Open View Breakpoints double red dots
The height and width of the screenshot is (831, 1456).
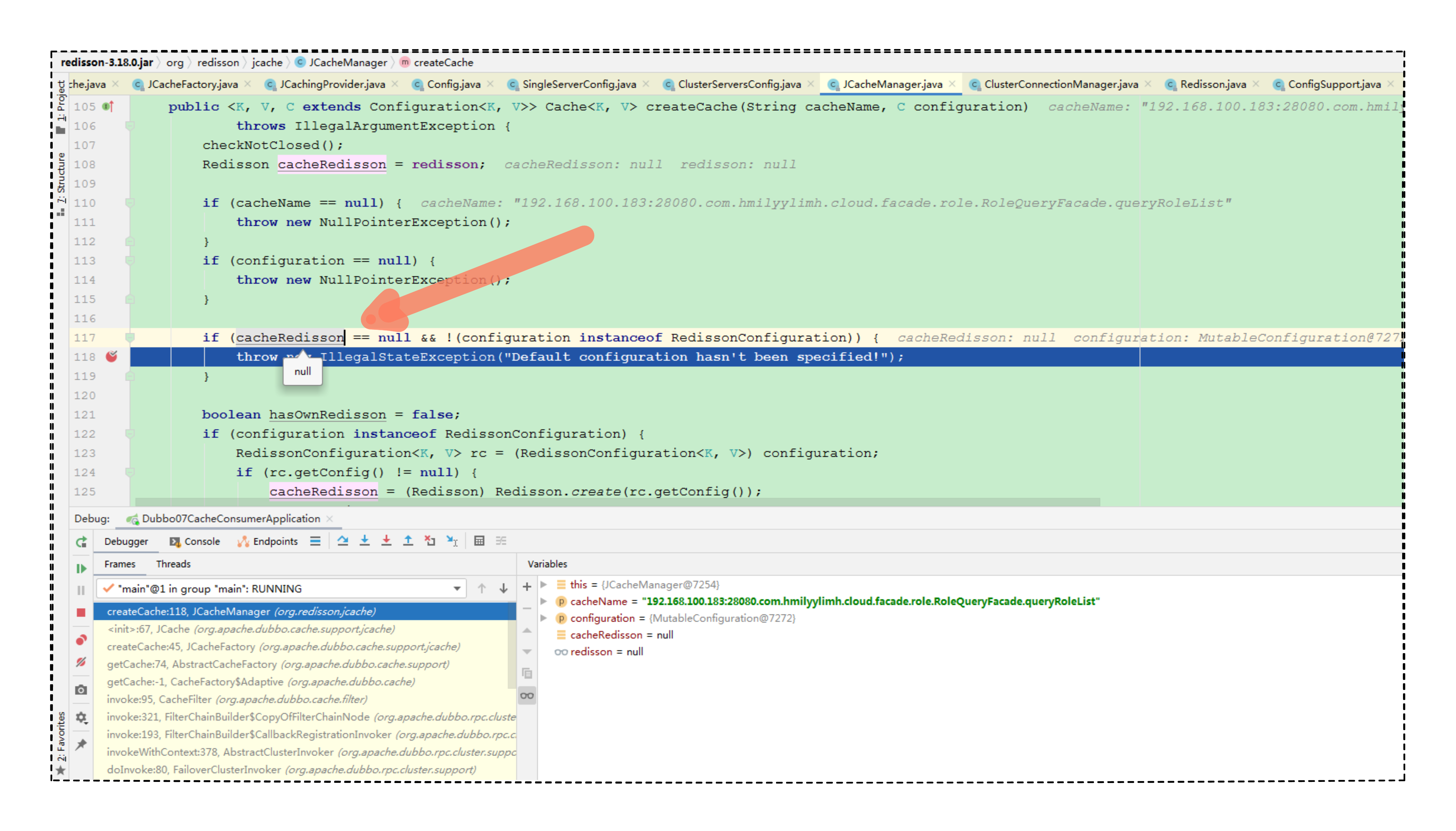pyautogui.click(x=81, y=640)
